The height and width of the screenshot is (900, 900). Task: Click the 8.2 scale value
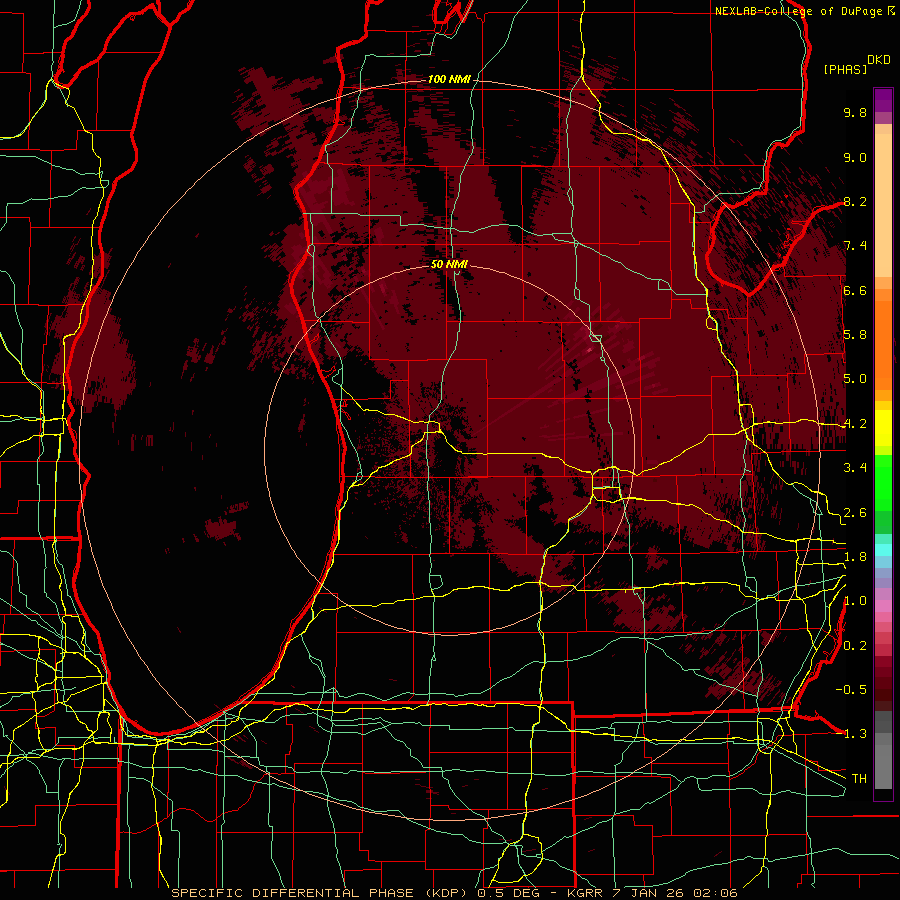coord(855,201)
